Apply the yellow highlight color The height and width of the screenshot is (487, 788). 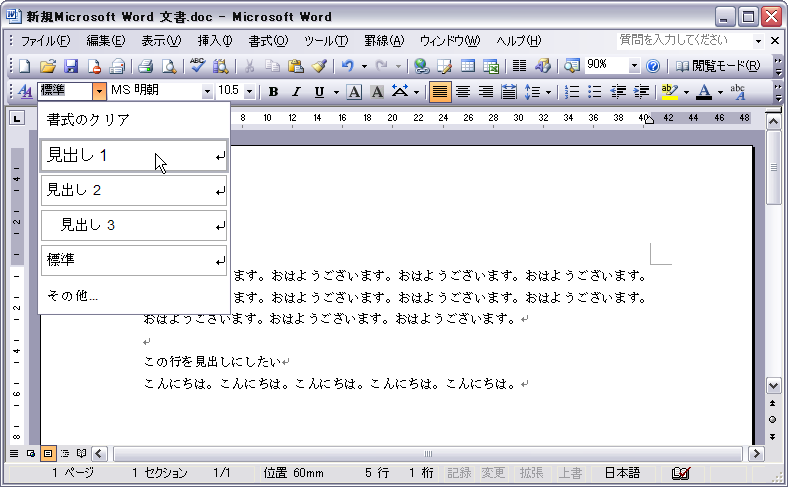[669, 92]
